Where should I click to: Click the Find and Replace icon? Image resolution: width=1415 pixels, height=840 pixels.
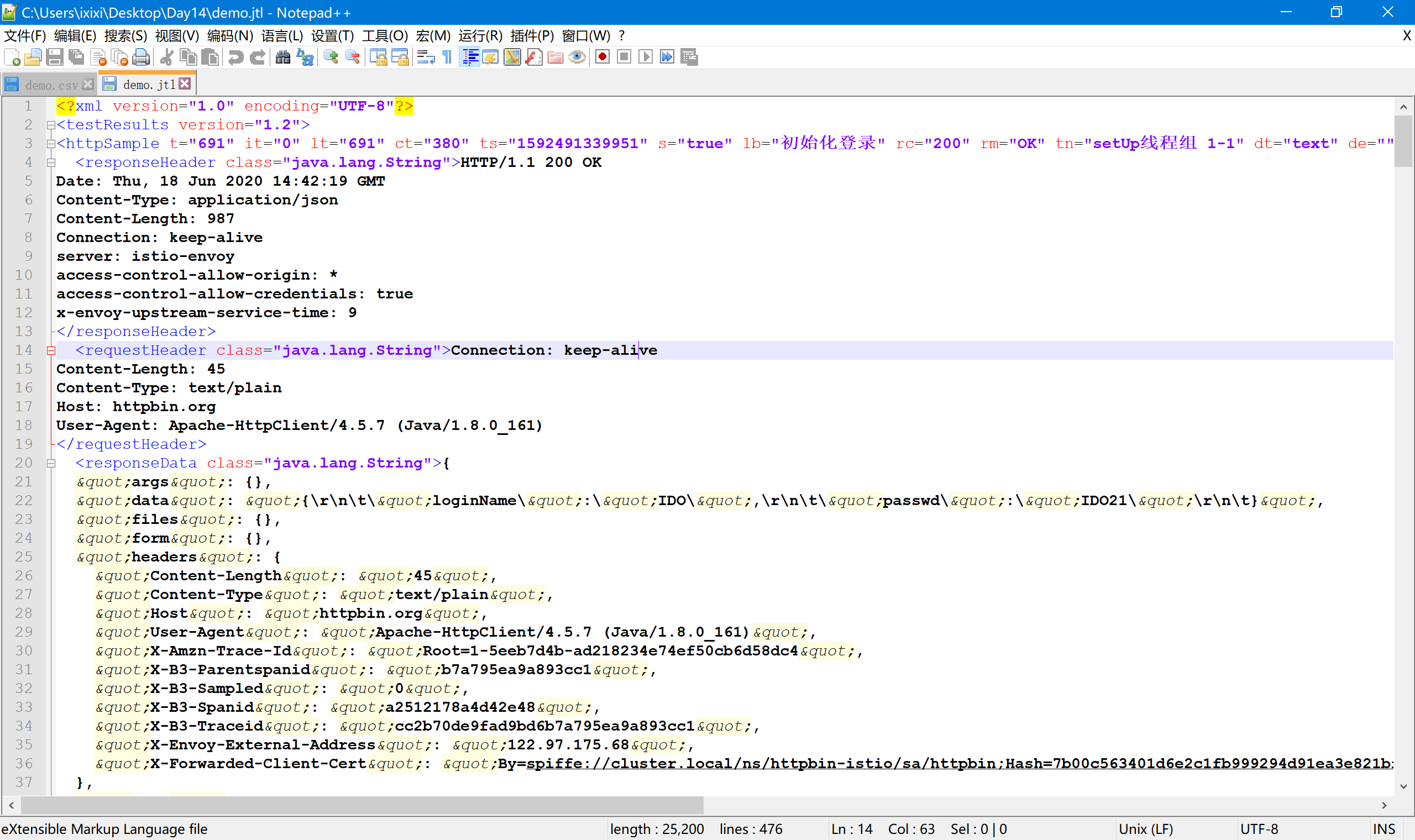pos(305,57)
